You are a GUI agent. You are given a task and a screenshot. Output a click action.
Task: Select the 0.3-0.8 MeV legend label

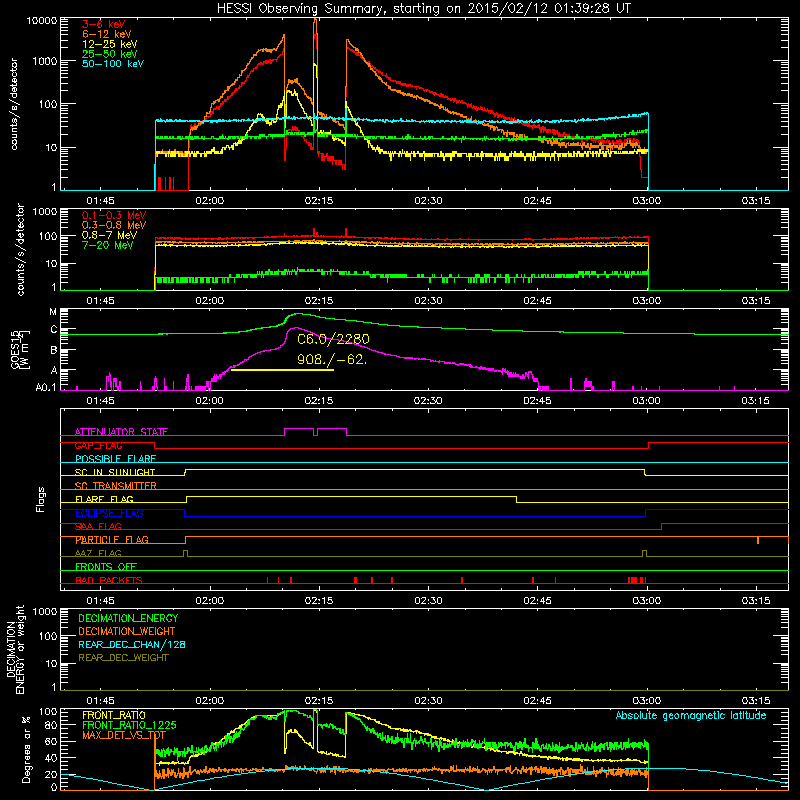point(114,225)
